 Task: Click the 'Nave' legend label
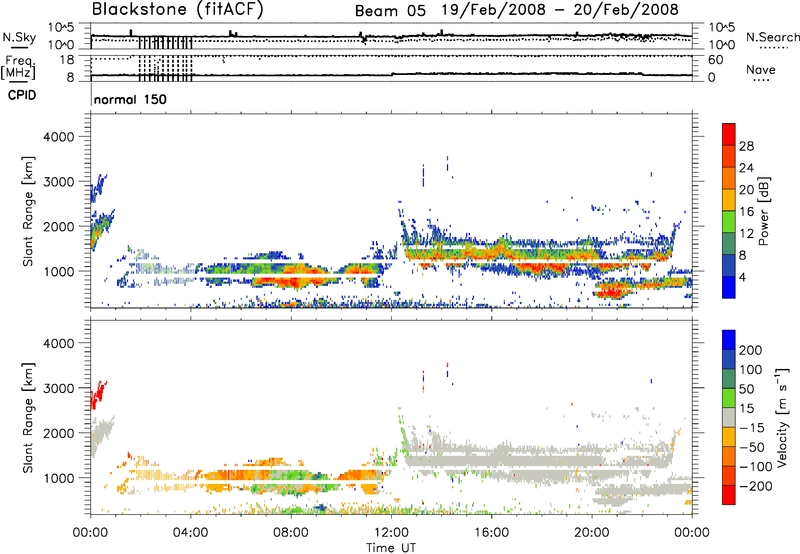coord(760,69)
